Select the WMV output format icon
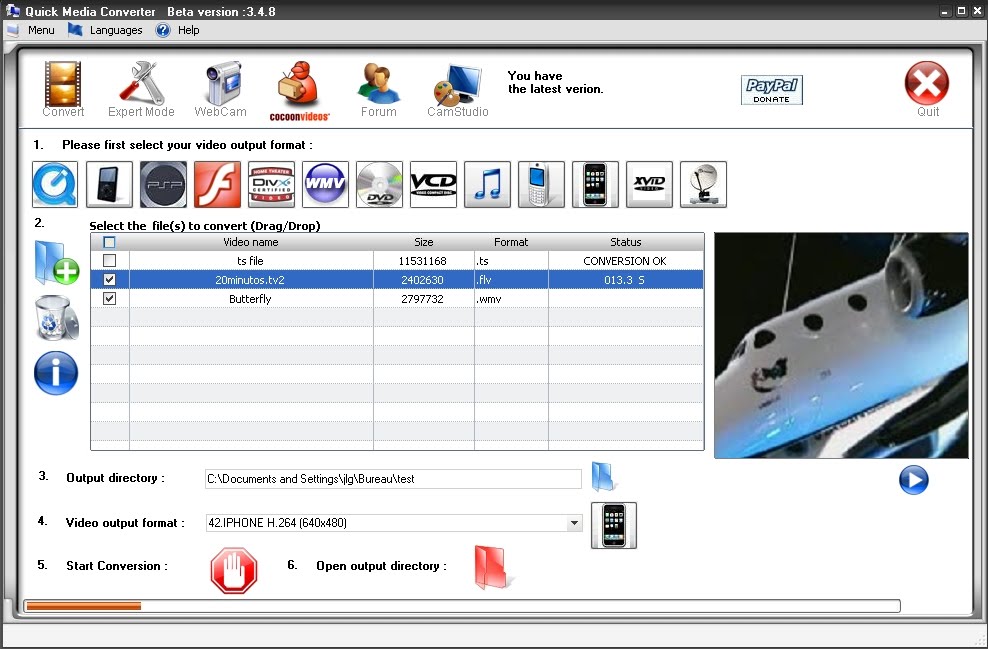988x649 pixels. tap(325, 184)
